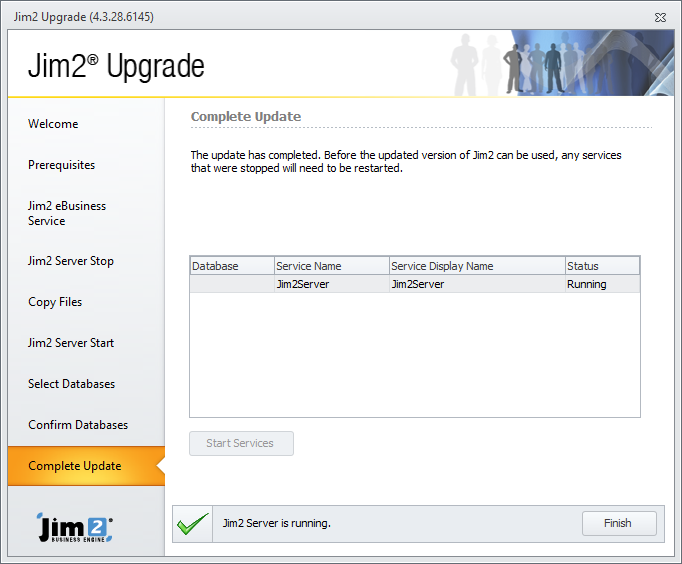Click the Start Services button
This screenshot has width=682, height=564.
click(x=241, y=443)
